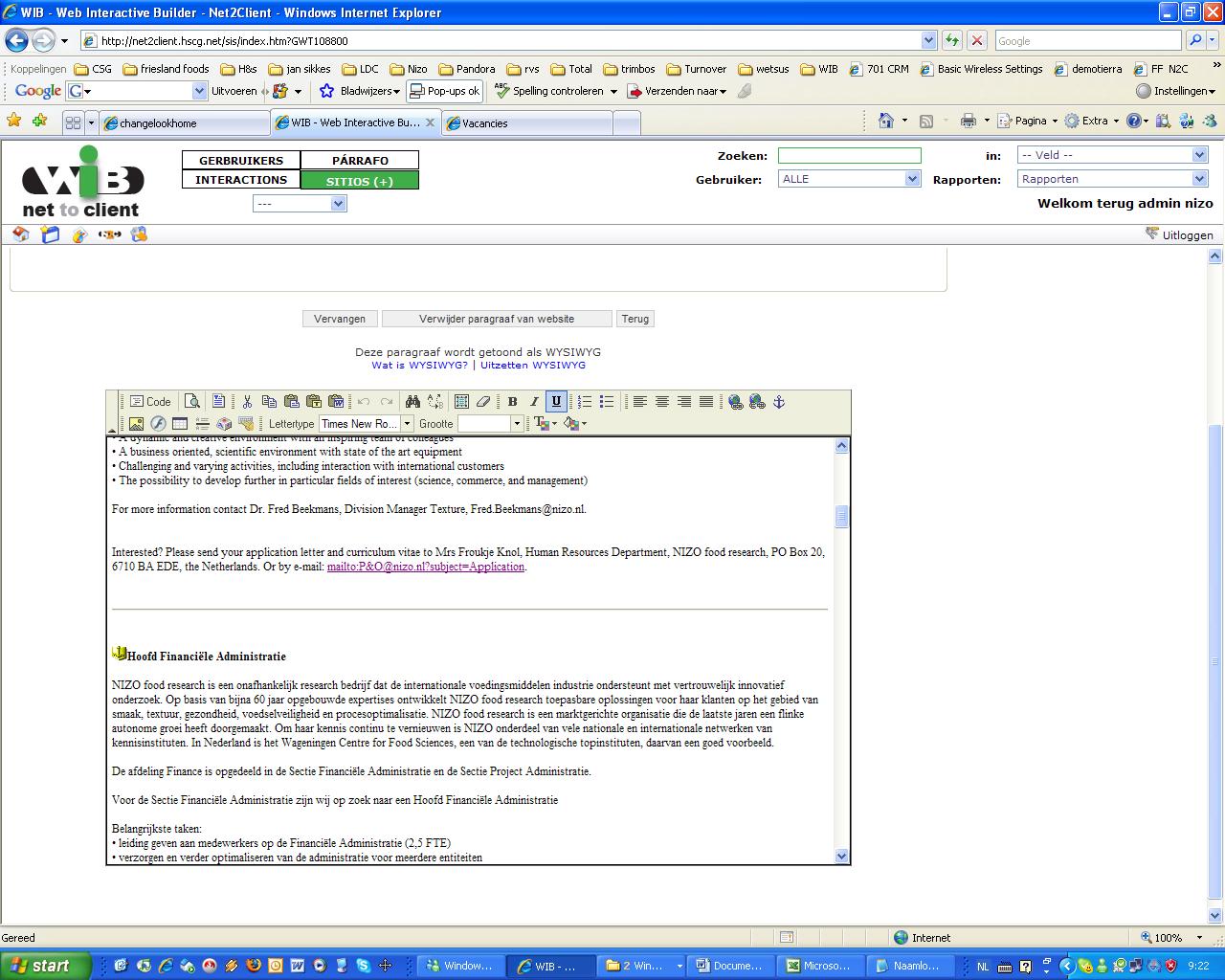
Task: Click the Cut scissors icon
Action: [247, 402]
